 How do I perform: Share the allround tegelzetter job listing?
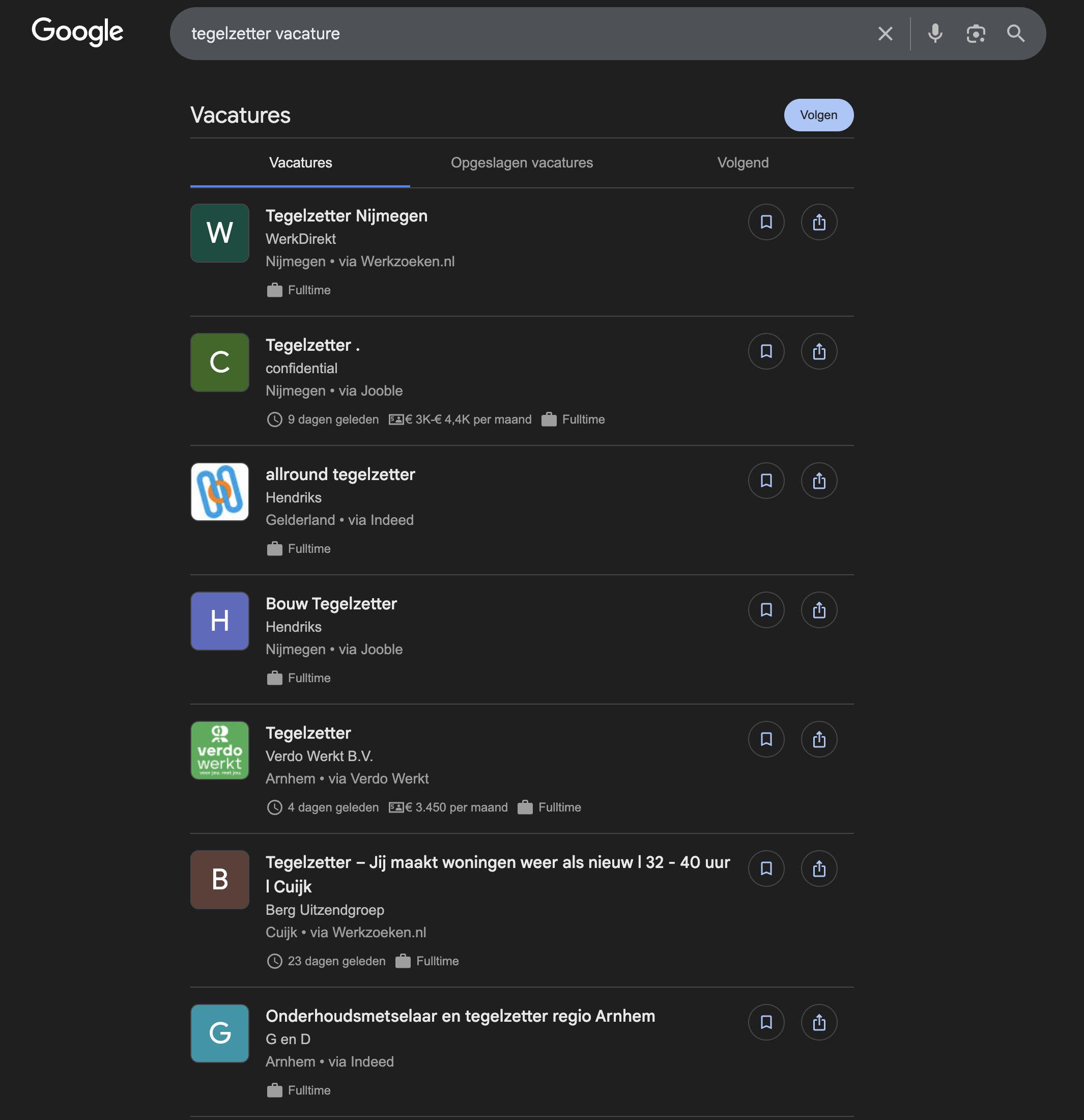[x=819, y=481]
